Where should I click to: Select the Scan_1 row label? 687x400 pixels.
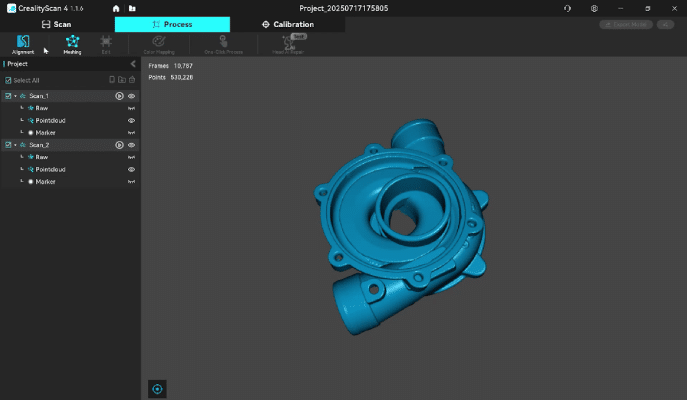click(x=39, y=96)
